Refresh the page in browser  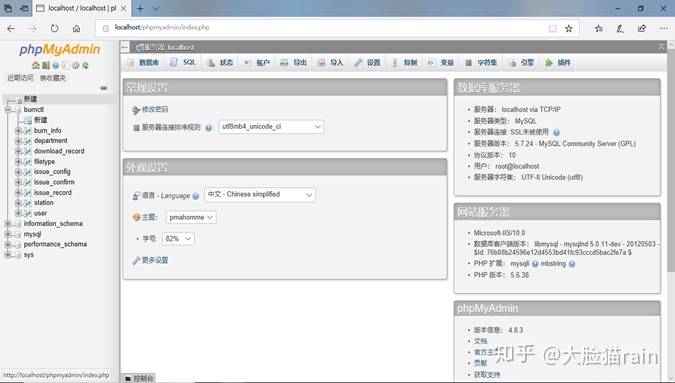[x=54, y=28]
